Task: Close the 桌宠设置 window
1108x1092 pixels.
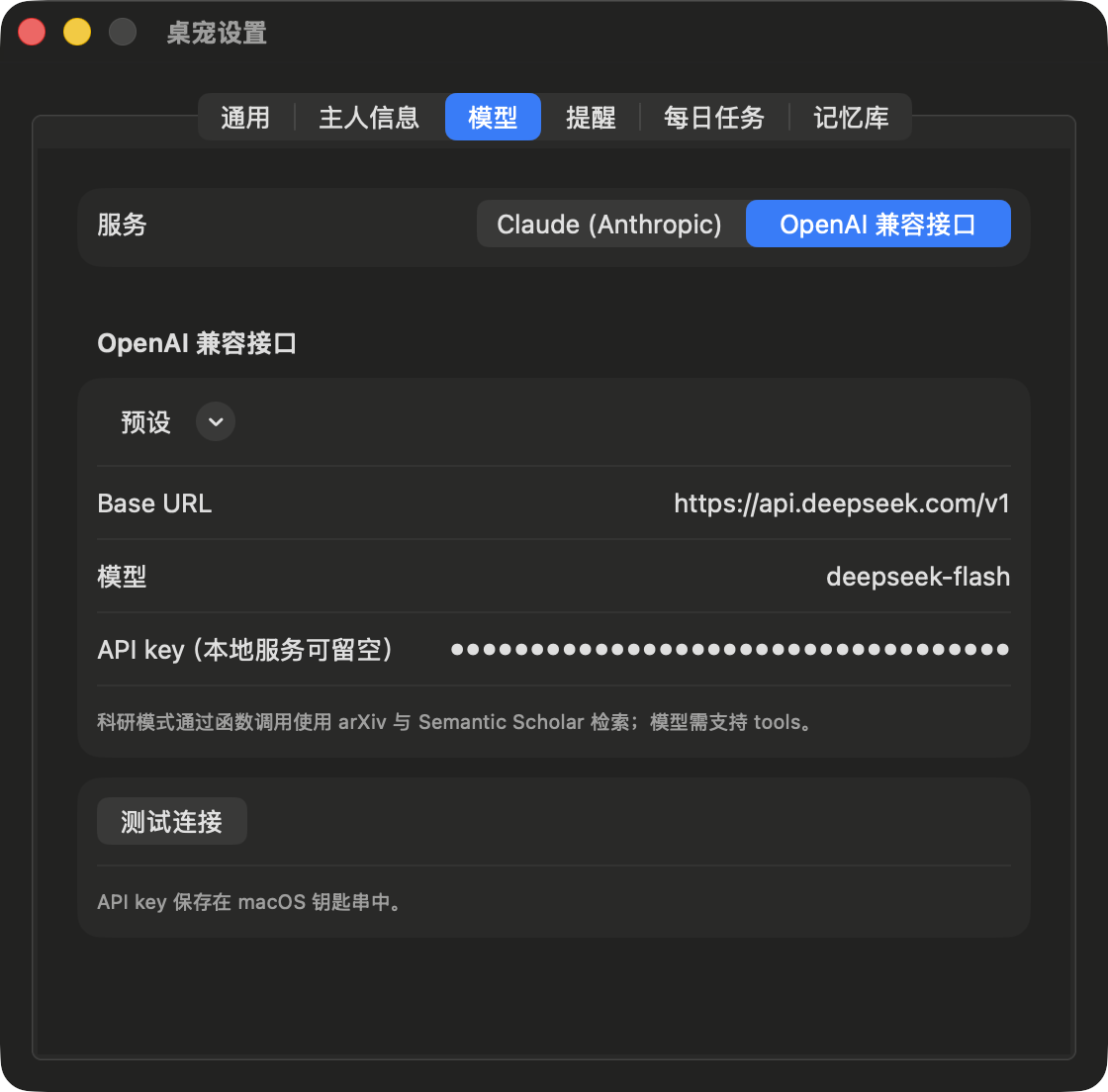Action: (x=32, y=32)
